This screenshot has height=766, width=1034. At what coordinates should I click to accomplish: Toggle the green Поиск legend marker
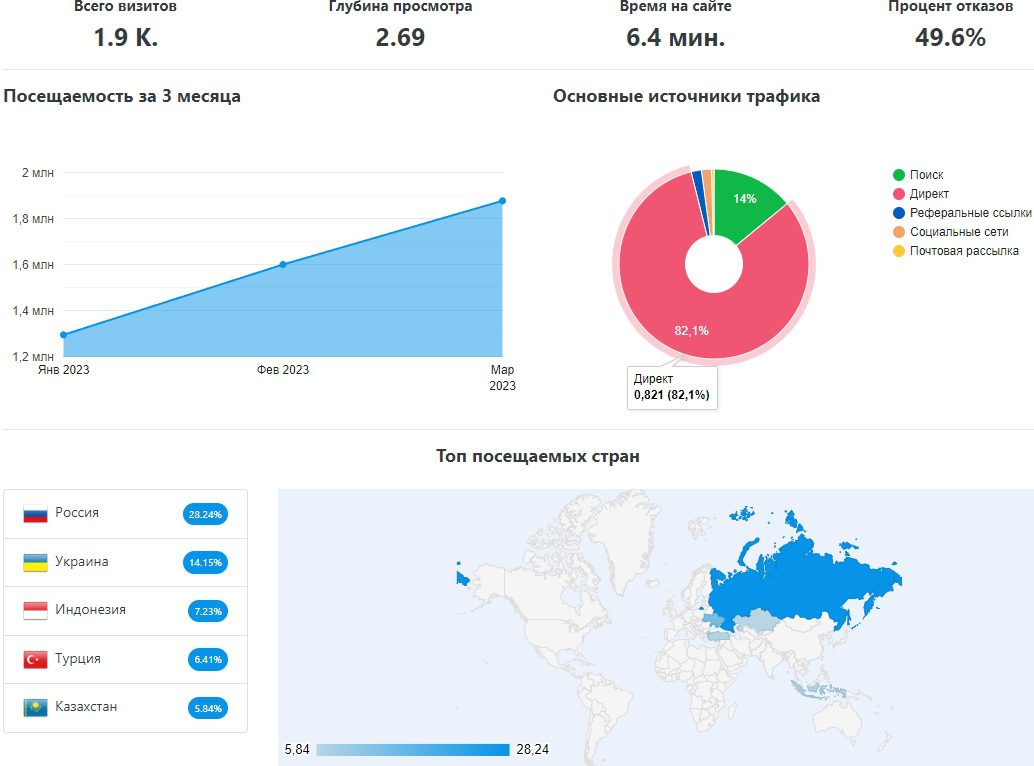tap(898, 175)
